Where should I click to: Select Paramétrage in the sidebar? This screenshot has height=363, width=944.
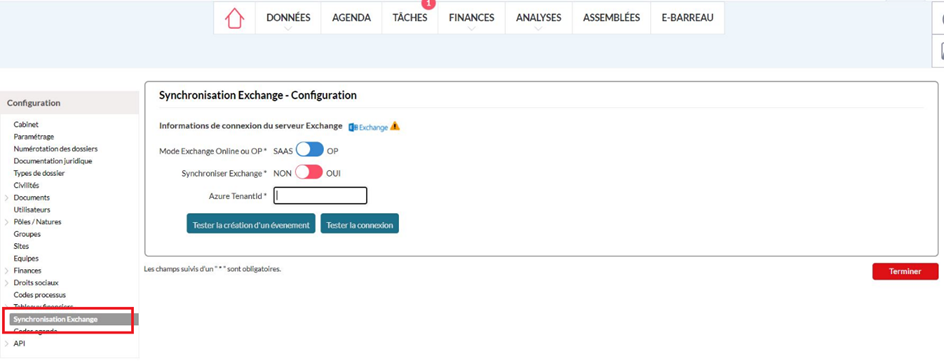click(34, 137)
